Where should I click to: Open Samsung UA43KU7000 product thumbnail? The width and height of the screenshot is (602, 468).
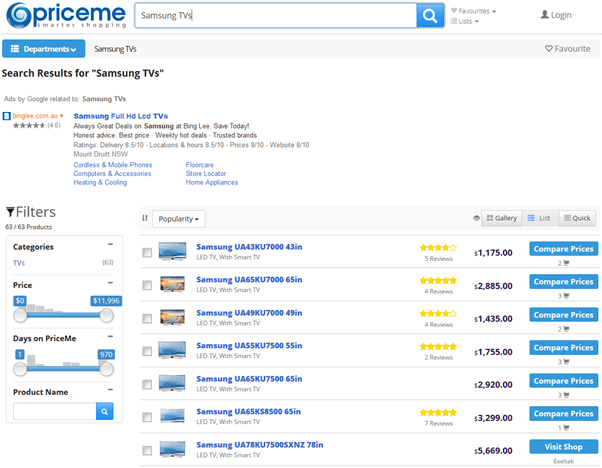pos(172,251)
